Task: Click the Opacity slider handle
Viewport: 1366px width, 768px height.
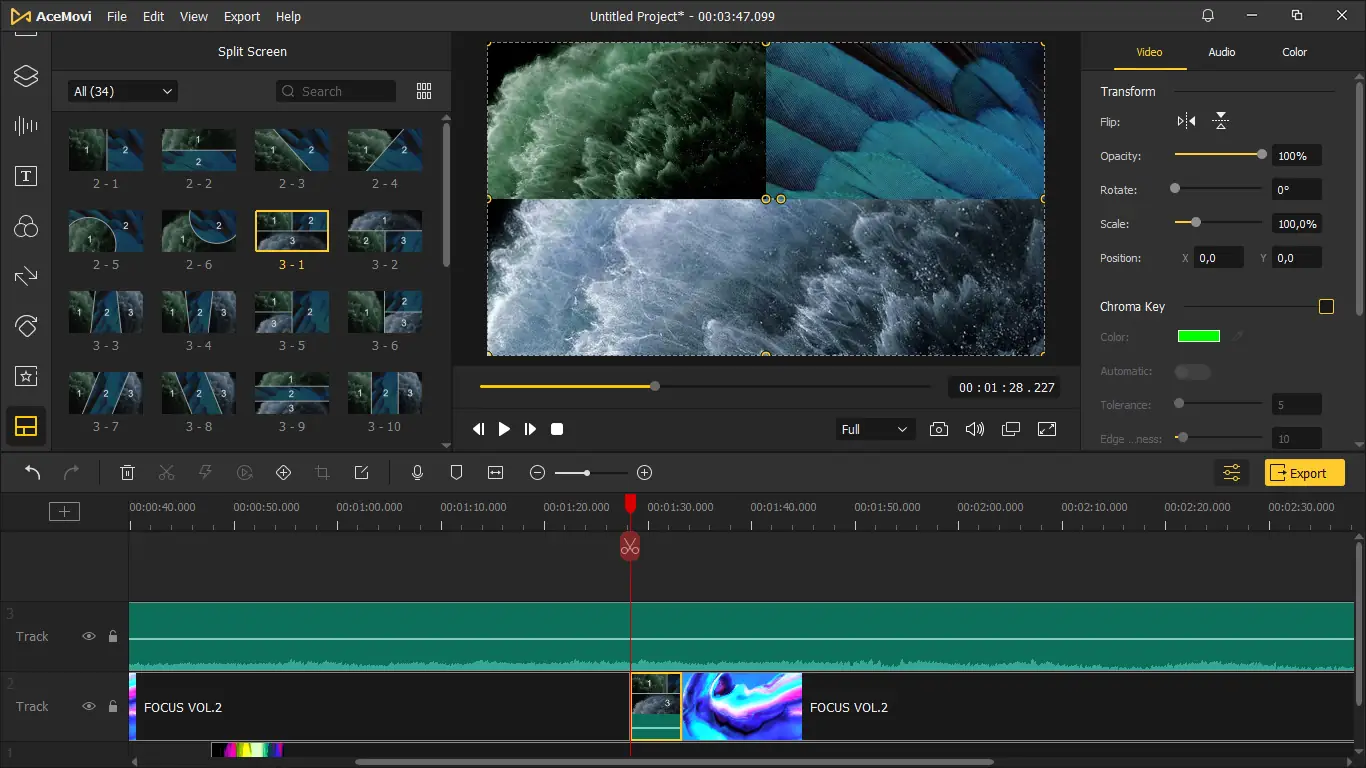Action: point(1262,155)
